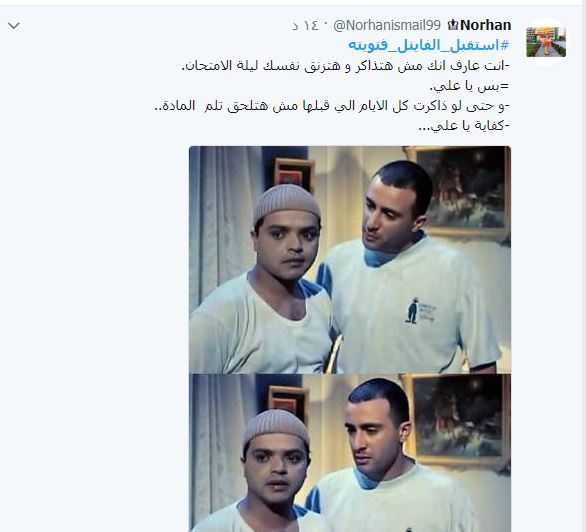Click the crown emoji beside Norhan's name

point(453,25)
